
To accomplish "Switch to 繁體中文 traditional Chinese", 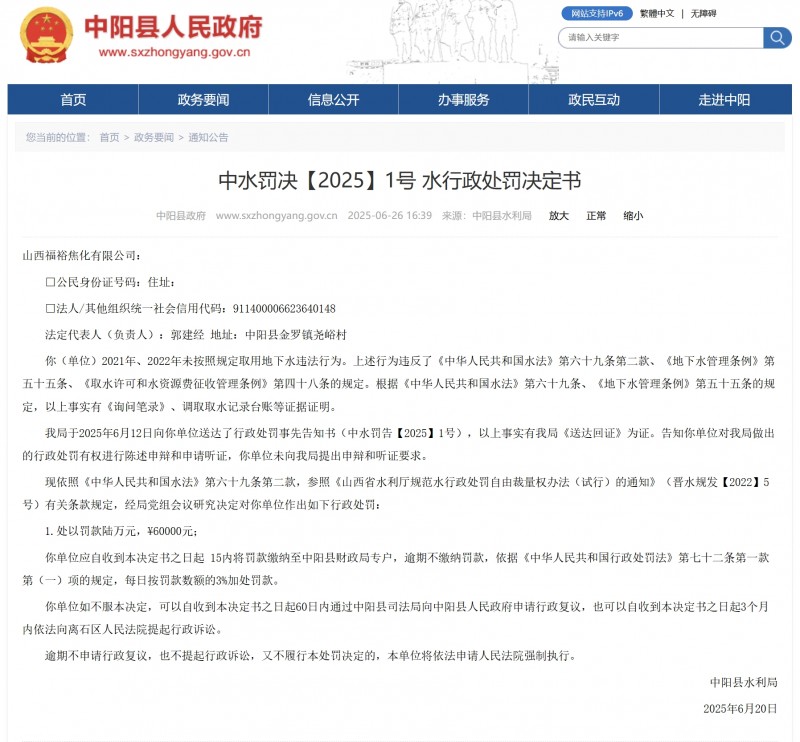I will [659, 15].
